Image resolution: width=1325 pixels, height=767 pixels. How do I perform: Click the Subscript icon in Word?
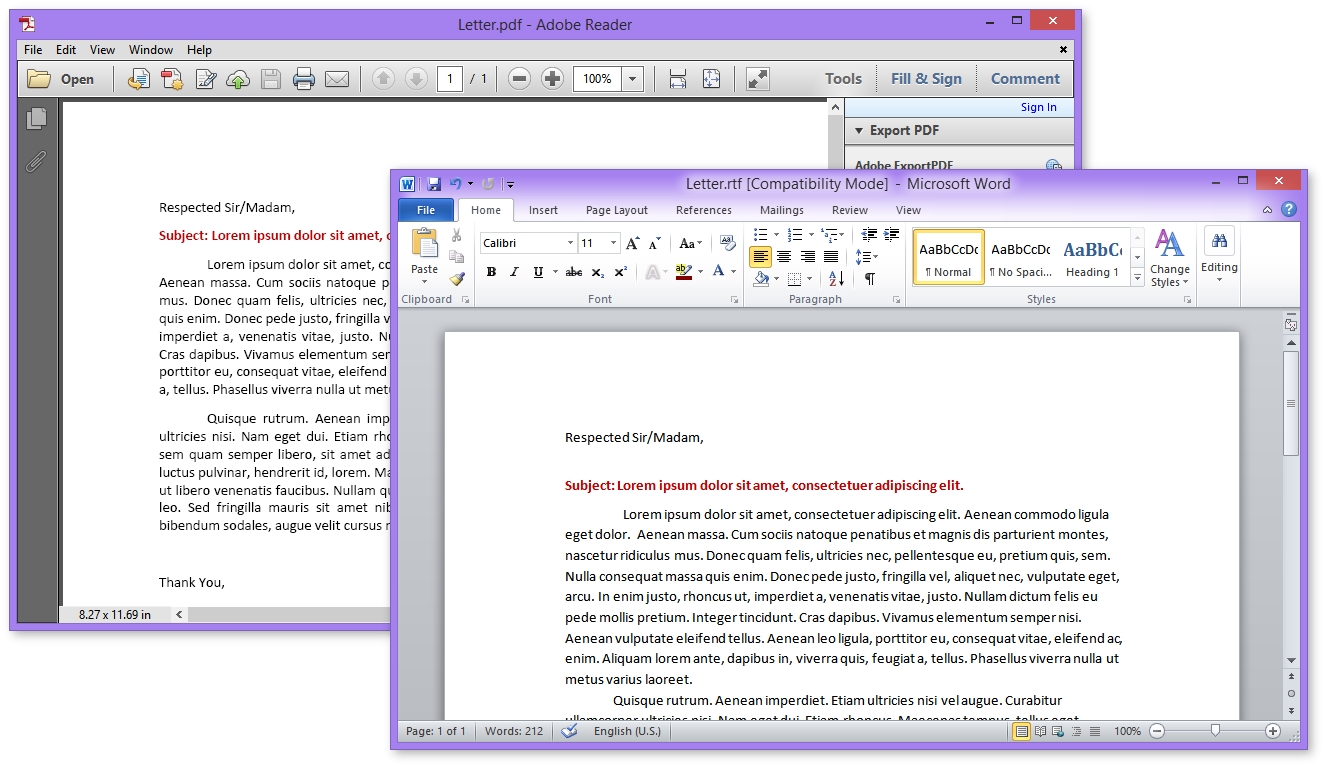point(597,272)
